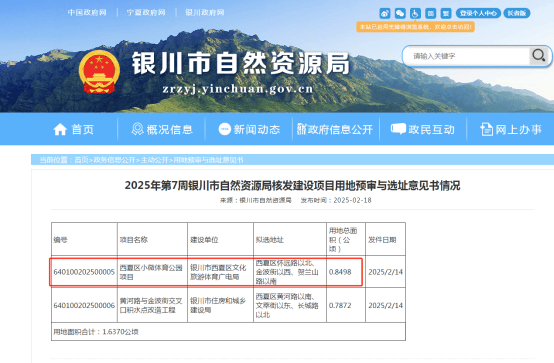Open the 政民互动 menu
Screen dimensions: 554x363
[423, 129]
